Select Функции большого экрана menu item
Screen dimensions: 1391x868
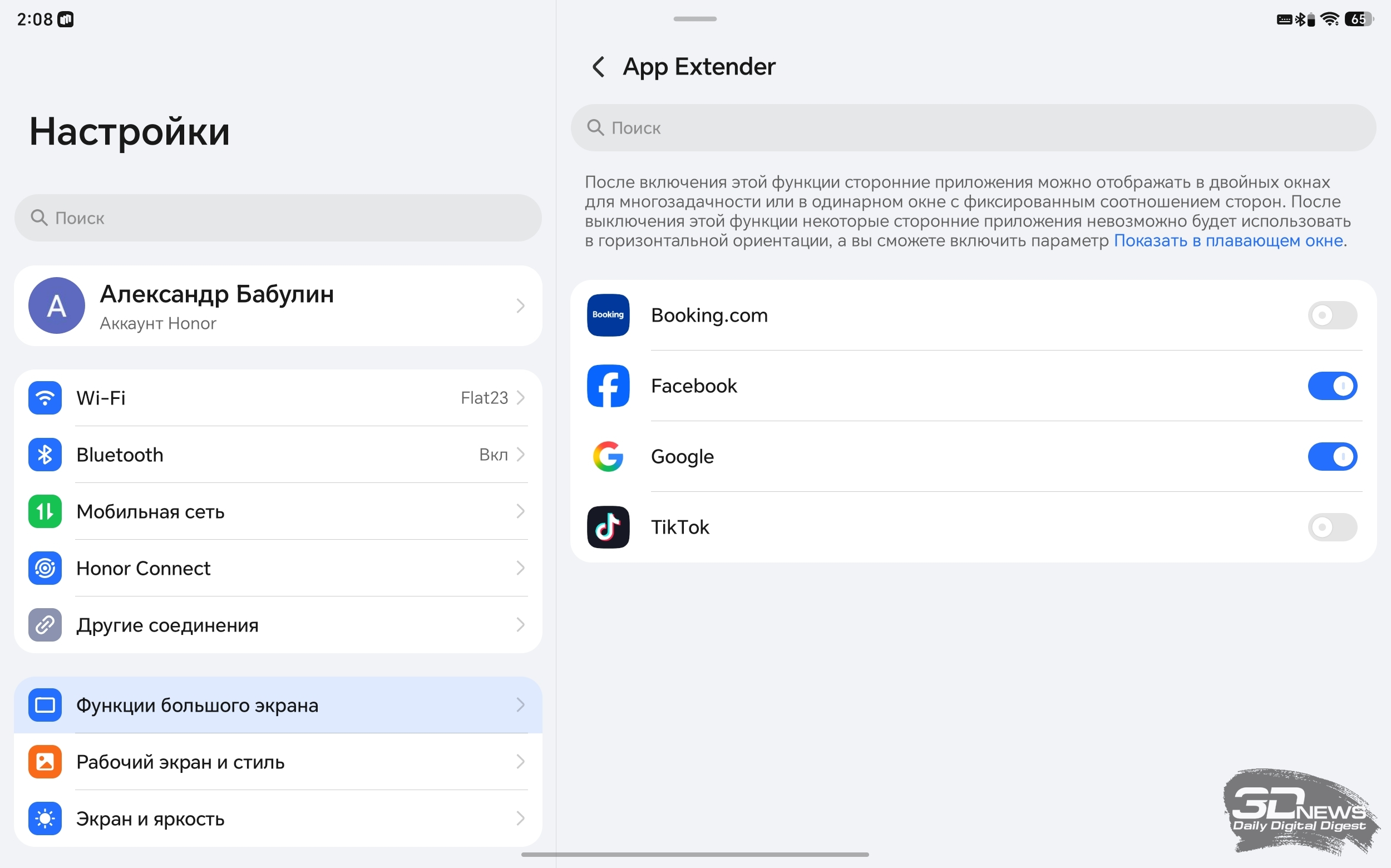[278, 705]
